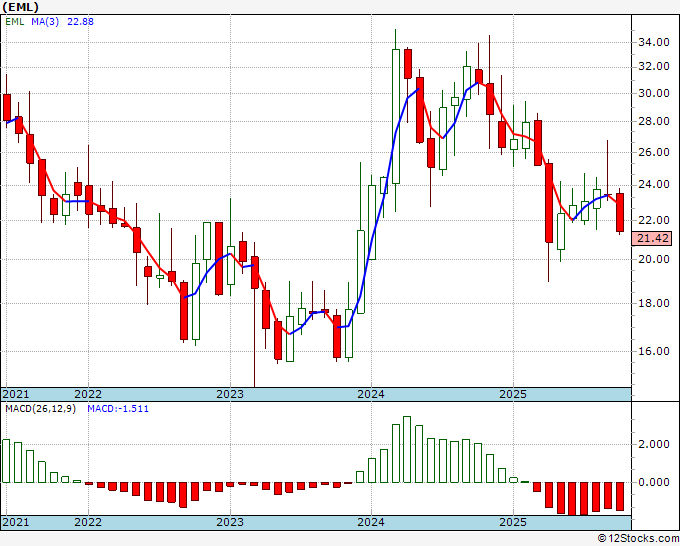This screenshot has width=680, height=546.
Task: Click the 22.88 moving average value
Action: point(80,22)
